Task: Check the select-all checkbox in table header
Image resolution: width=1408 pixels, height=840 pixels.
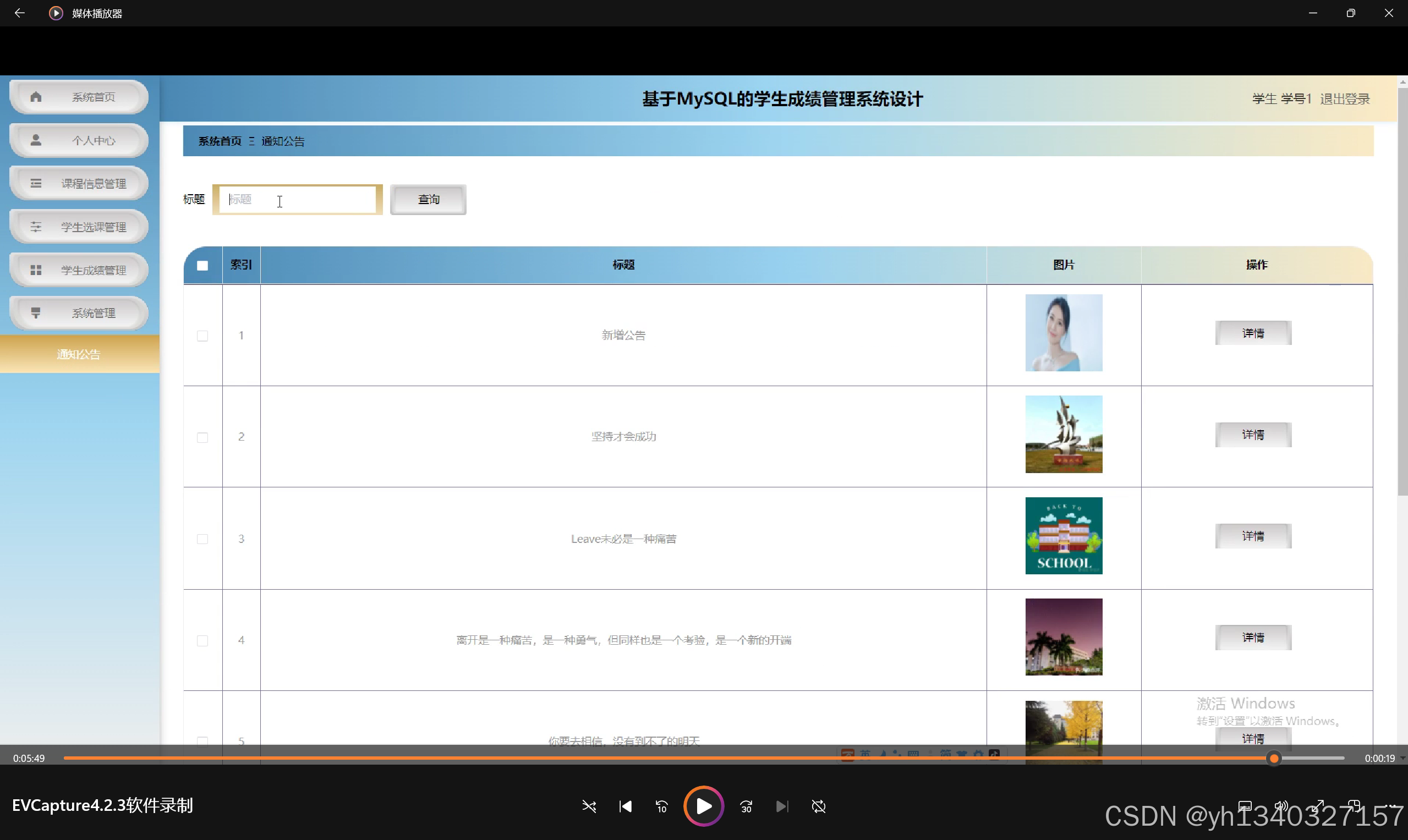Action: click(x=202, y=265)
